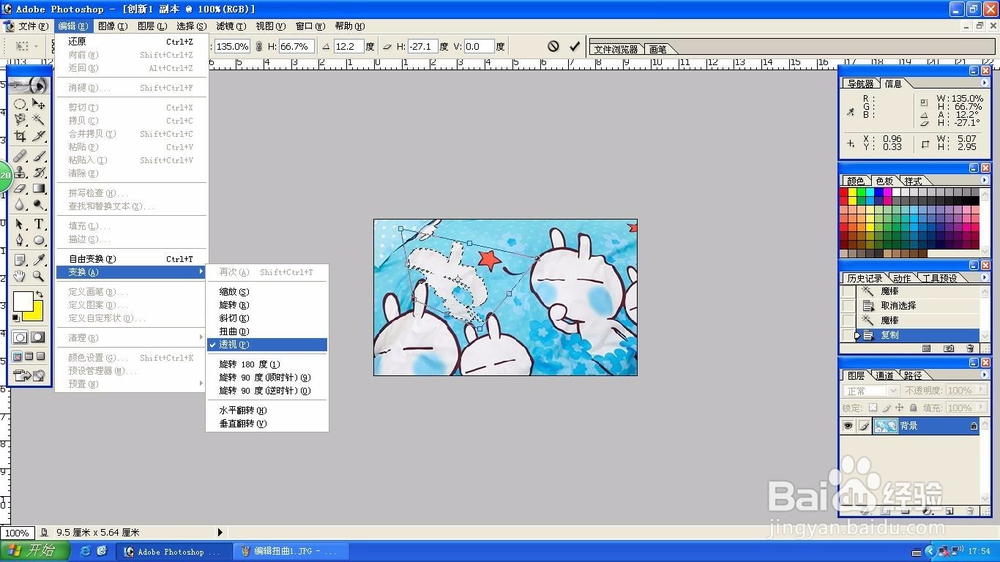This screenshot has width=1000, height=562.
Task: Open status bar info arrow menu
Action: 219,532
